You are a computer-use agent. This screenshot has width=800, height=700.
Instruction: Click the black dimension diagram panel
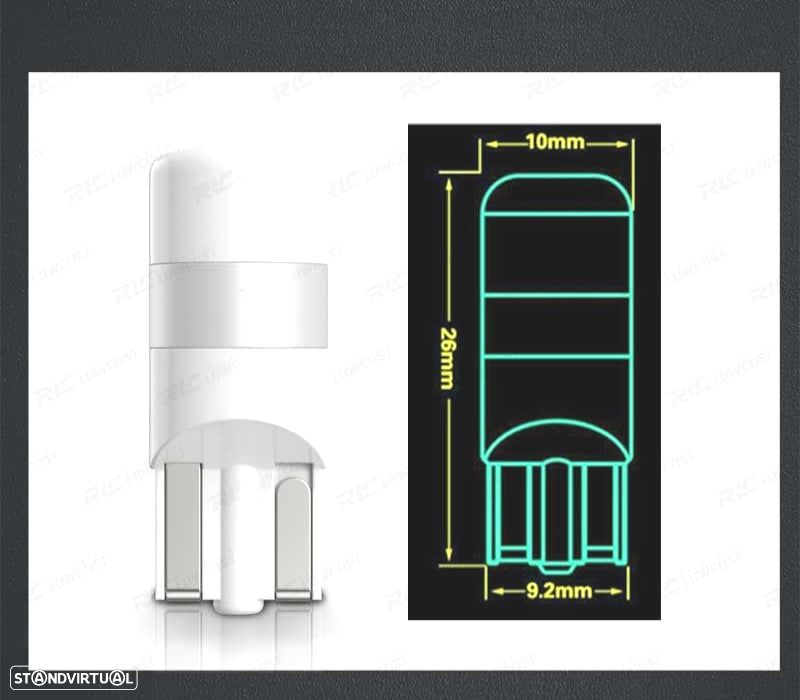click(534, 372)
